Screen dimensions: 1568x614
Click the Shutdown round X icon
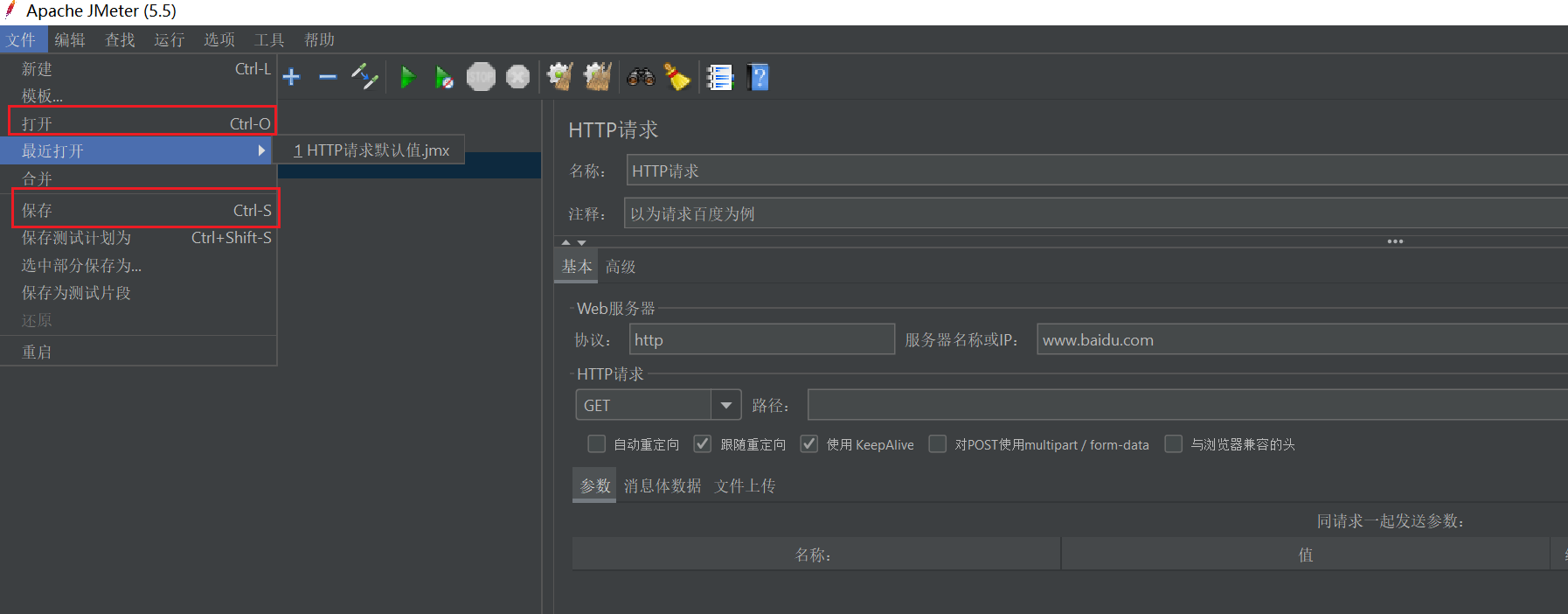[x=517, y=77]
